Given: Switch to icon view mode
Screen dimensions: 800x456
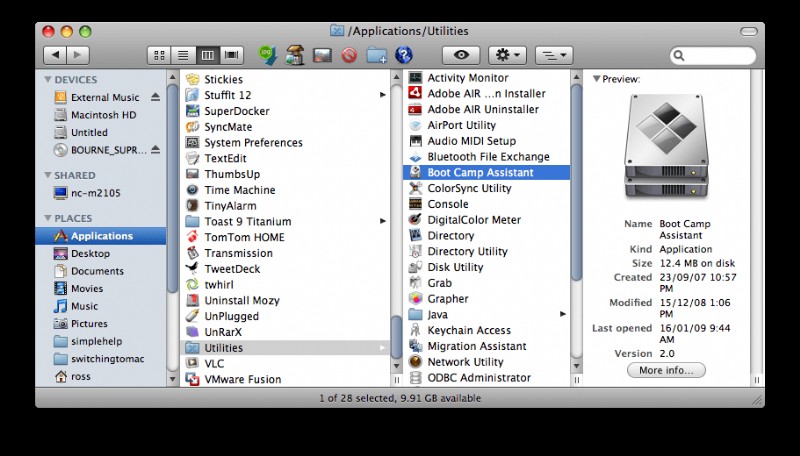Looking at the screenshot, I should click(x=159, y=55).
